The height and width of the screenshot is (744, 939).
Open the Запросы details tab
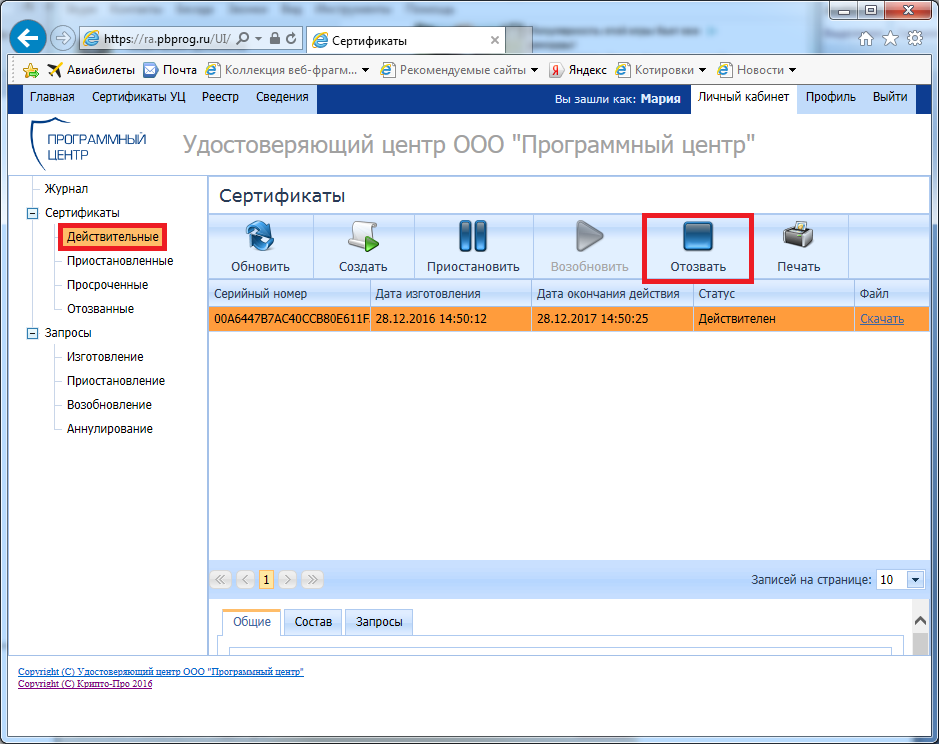coord(379,622)
